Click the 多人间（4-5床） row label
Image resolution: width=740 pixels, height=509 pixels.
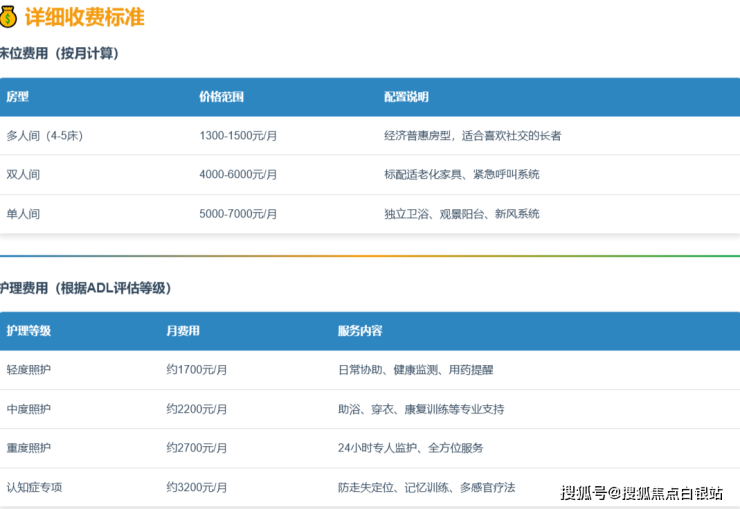tap(44, 135)
